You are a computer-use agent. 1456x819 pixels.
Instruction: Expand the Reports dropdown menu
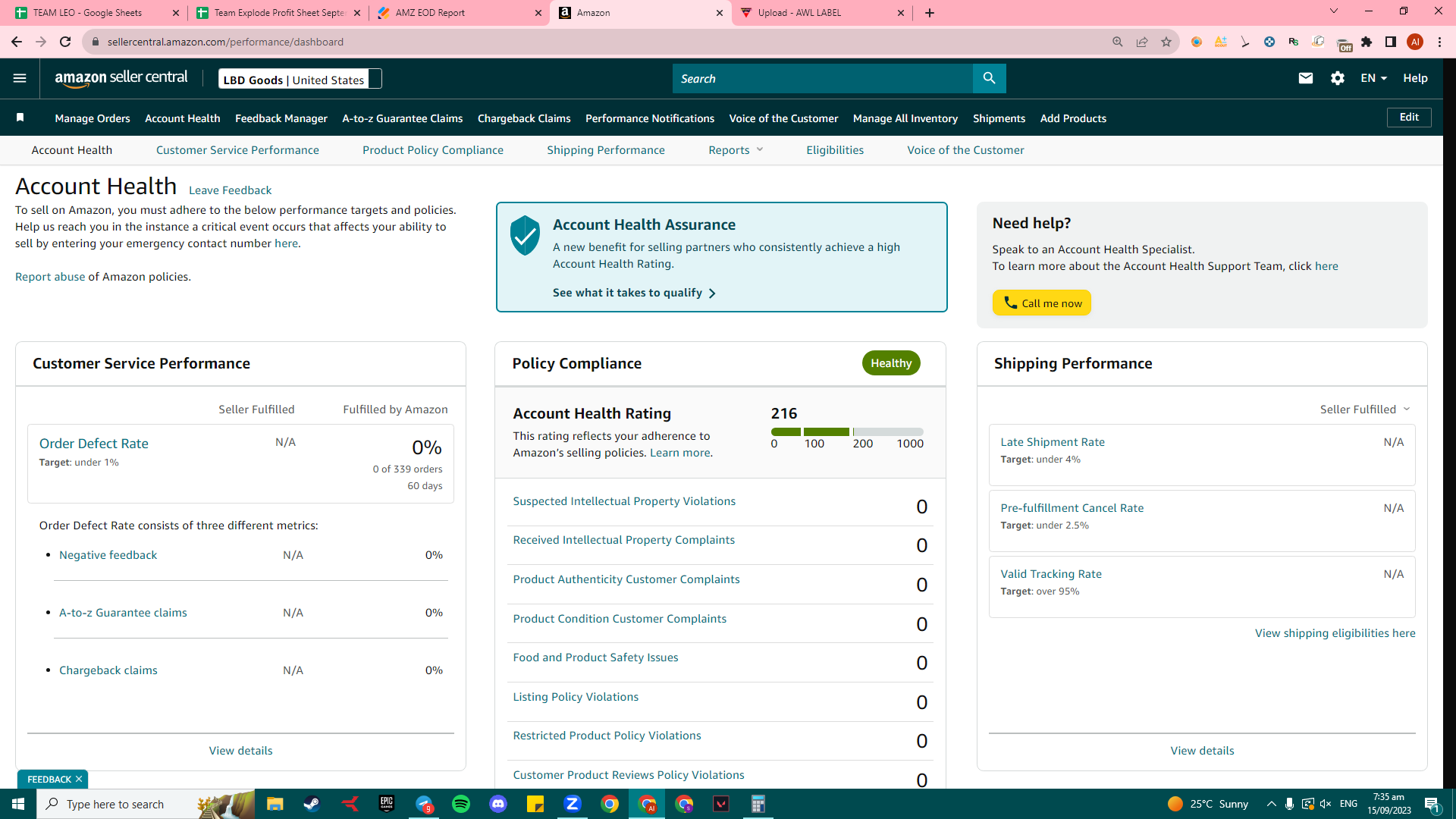[x=736, y=150]
